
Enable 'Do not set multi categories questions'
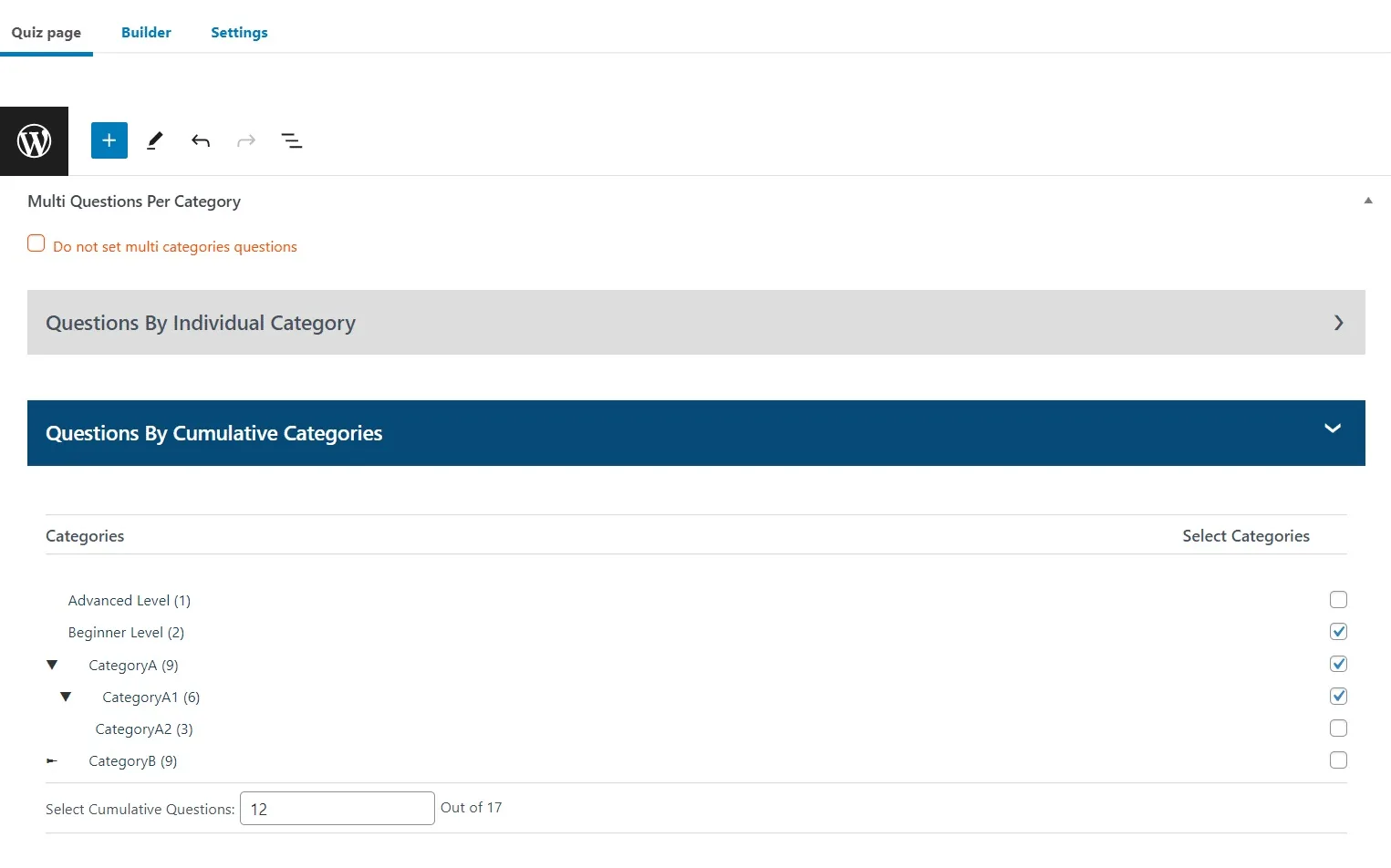tap(36, 243)
